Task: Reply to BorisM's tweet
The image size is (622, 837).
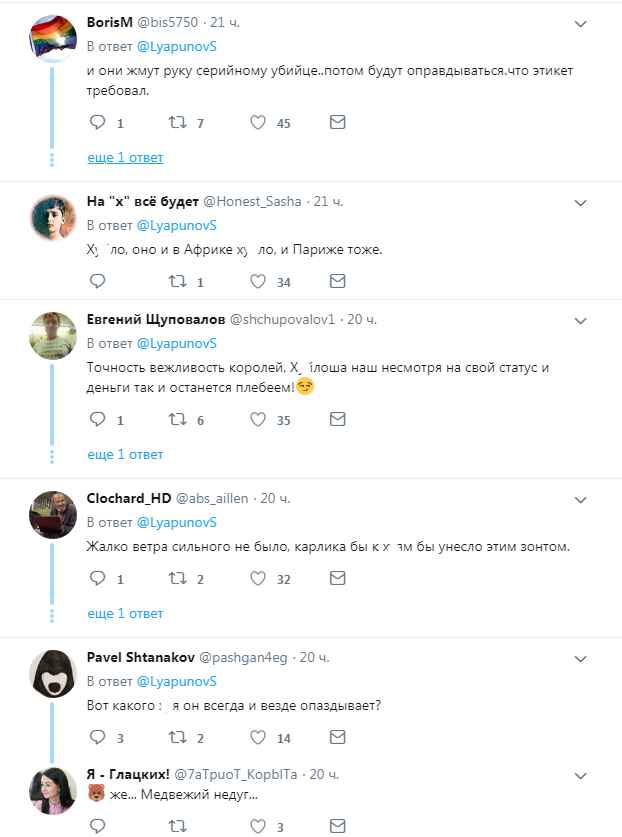Action: [x=98, y=123]
